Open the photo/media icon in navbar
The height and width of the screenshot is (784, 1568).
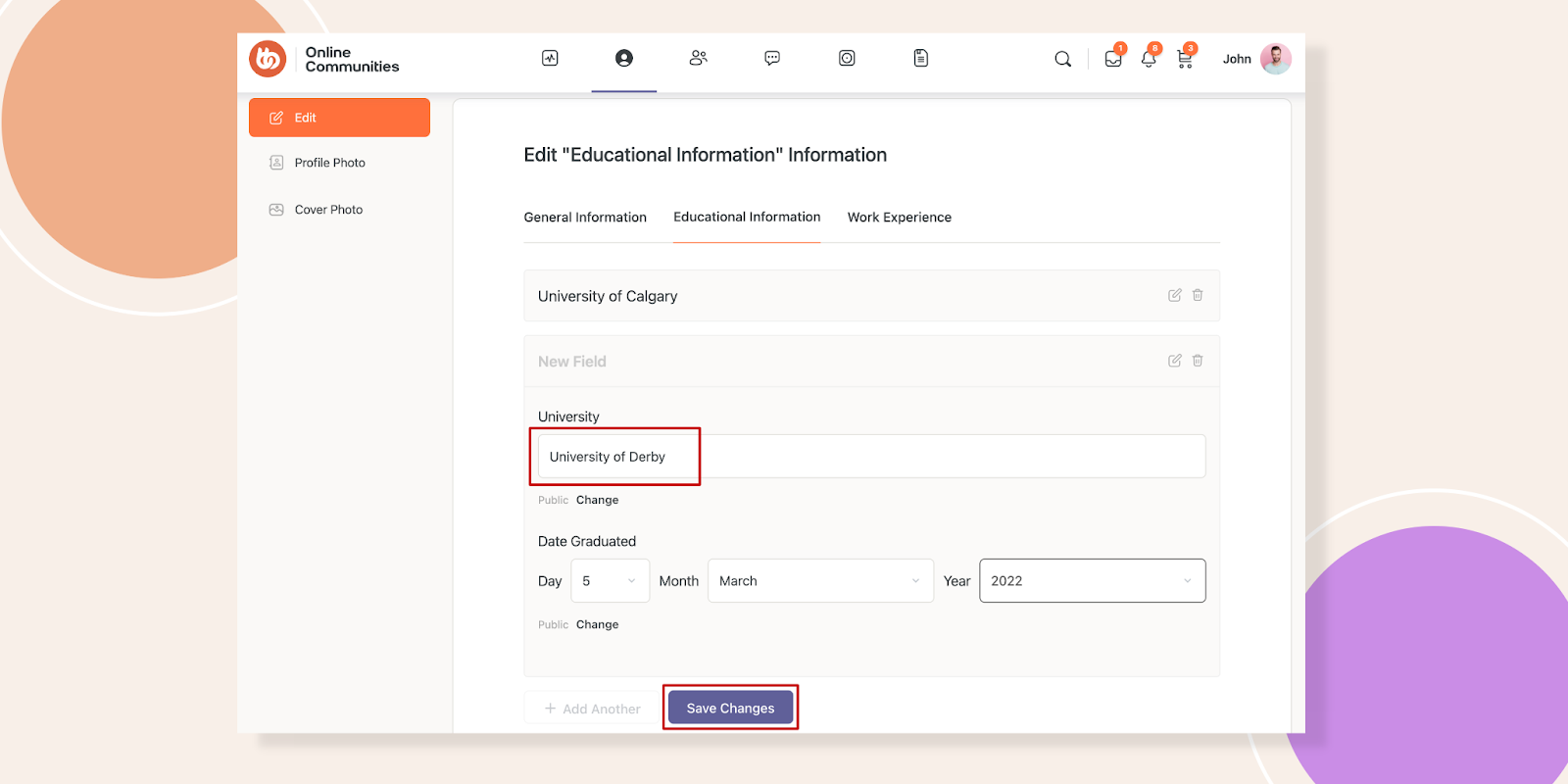[x=847, y=58]
